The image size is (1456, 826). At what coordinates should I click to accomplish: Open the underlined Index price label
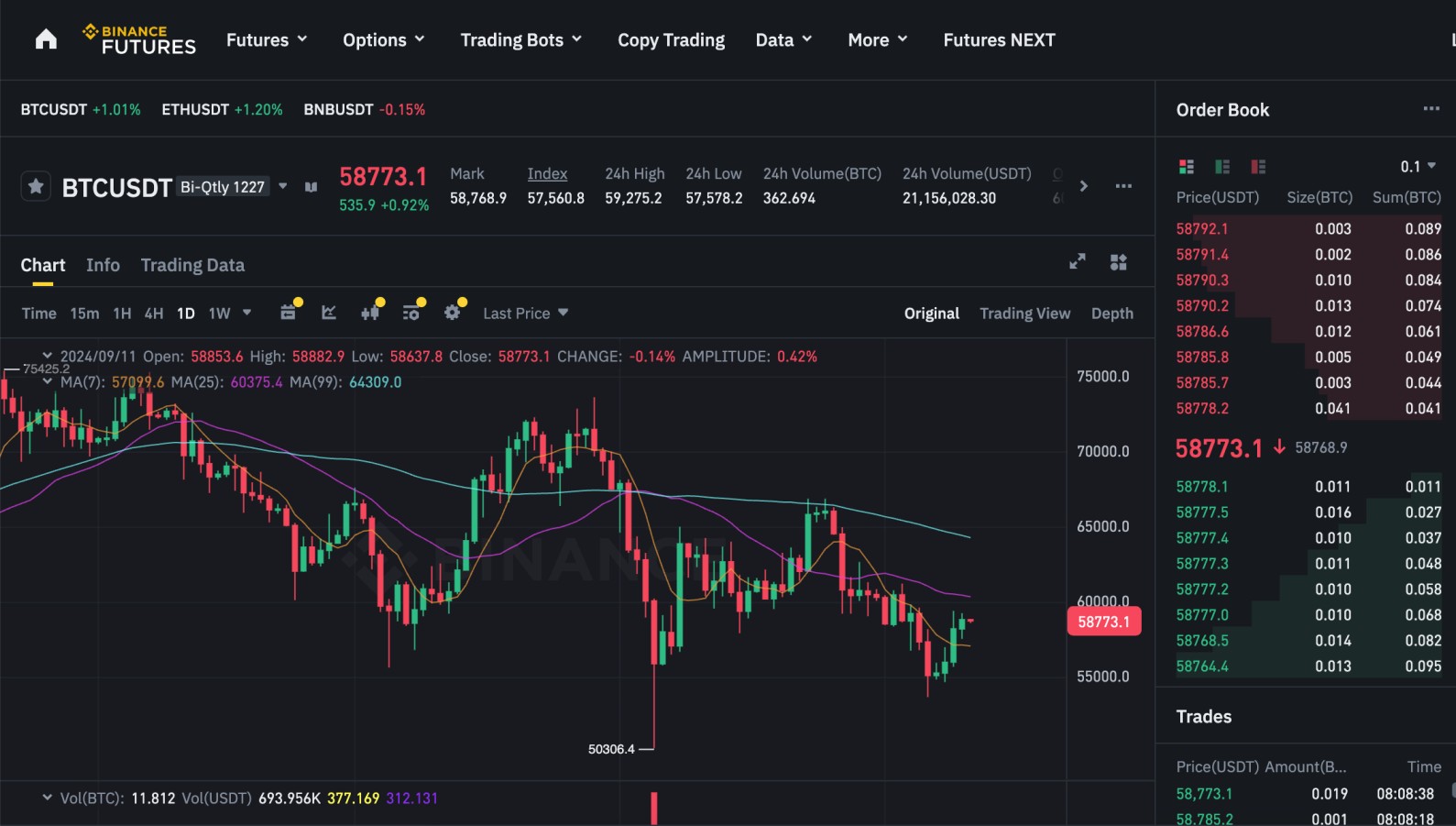[x=547, y=173]
